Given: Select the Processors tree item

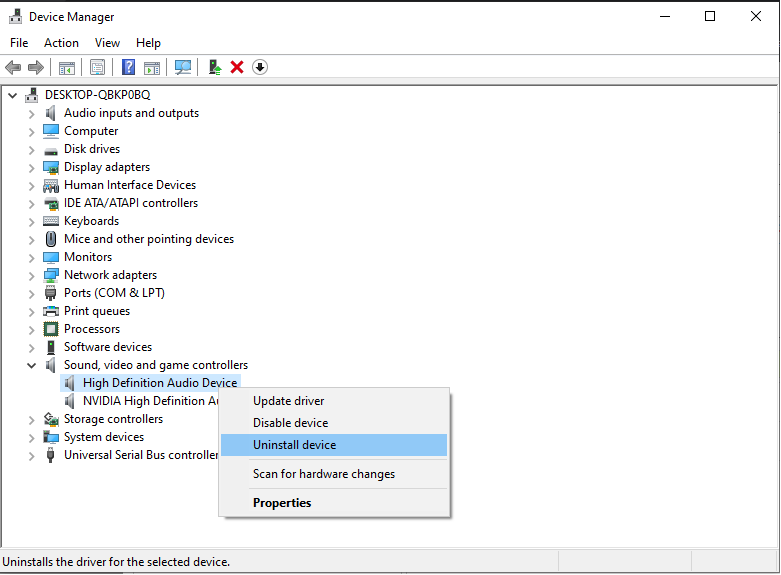Looking at the screenshot, I should tap(91, 329).
